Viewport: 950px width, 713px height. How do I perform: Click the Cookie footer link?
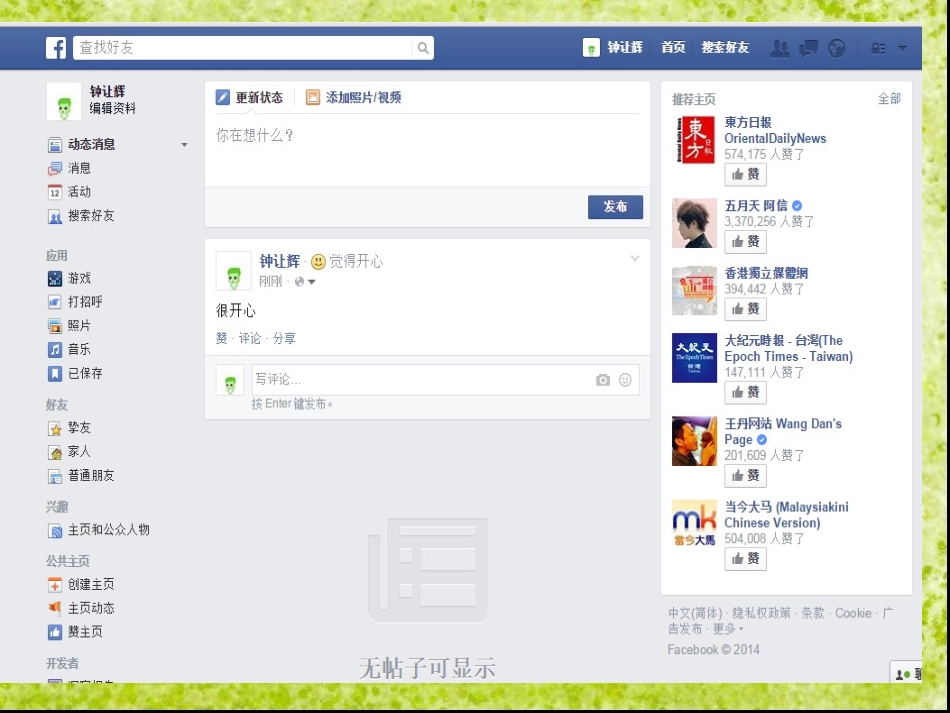point(853,613)
